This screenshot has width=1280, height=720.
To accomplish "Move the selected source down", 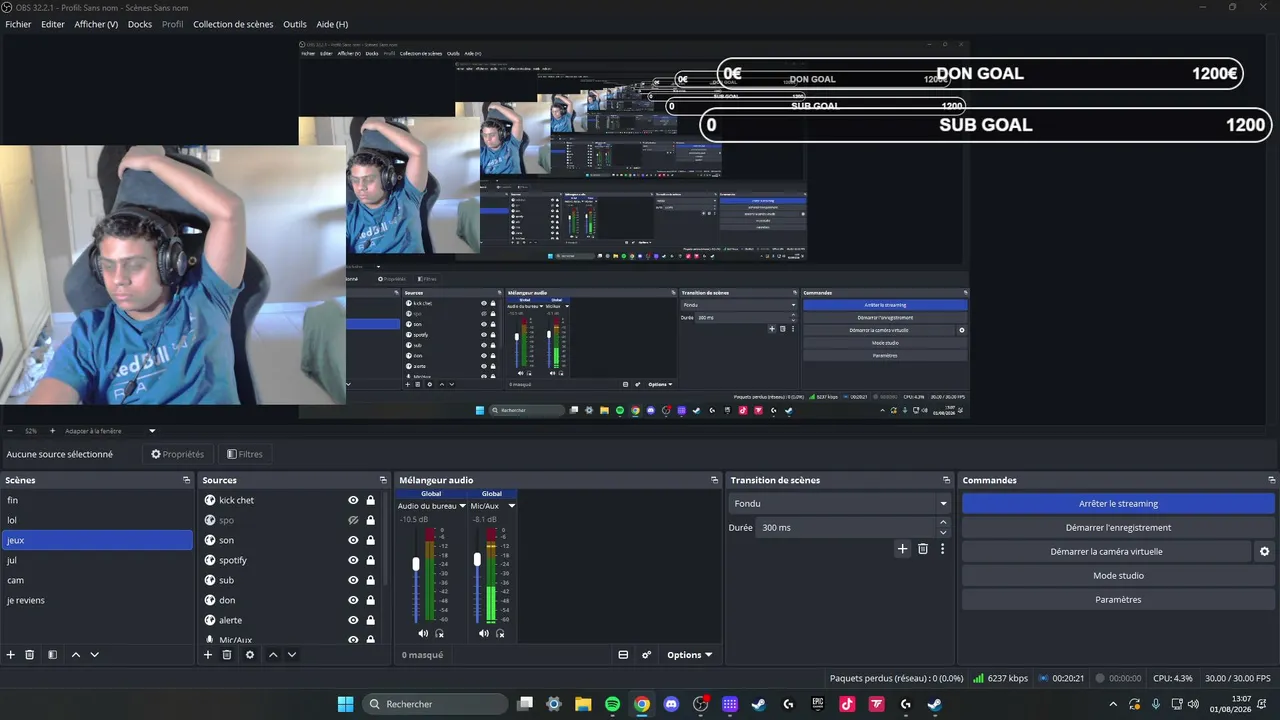I will tap(292, 655).
